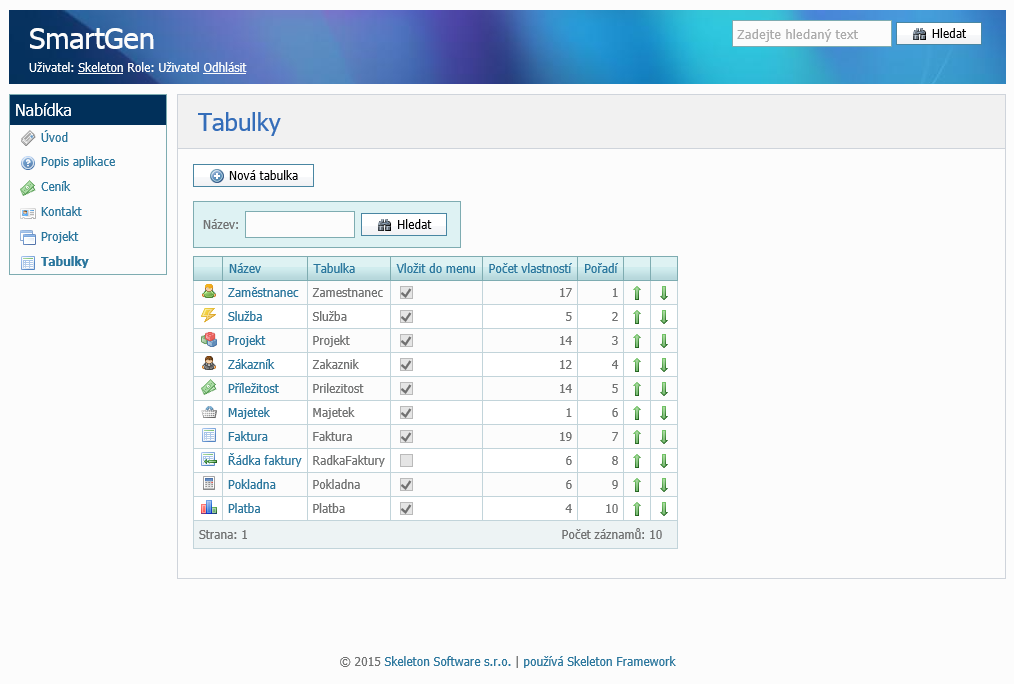Sort by Počet vlastností column header
The image size is (1014, 684).
point(529,269)
